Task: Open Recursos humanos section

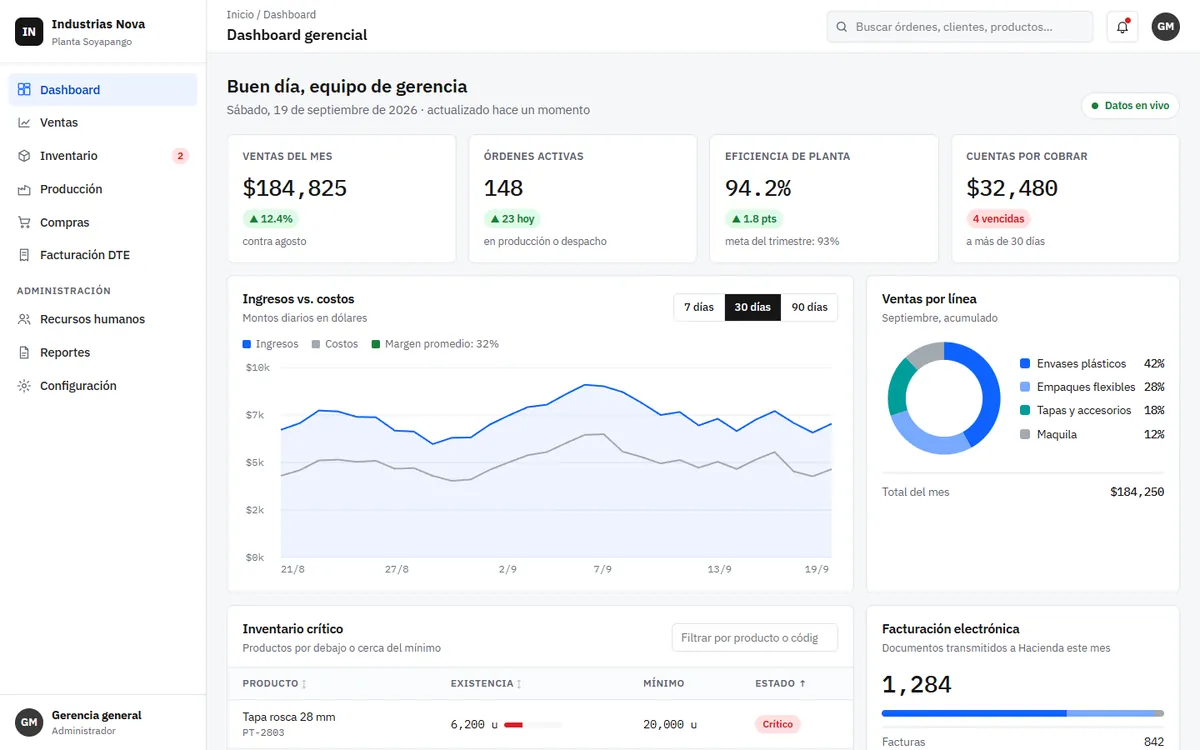Action: (x=103, y=319)
